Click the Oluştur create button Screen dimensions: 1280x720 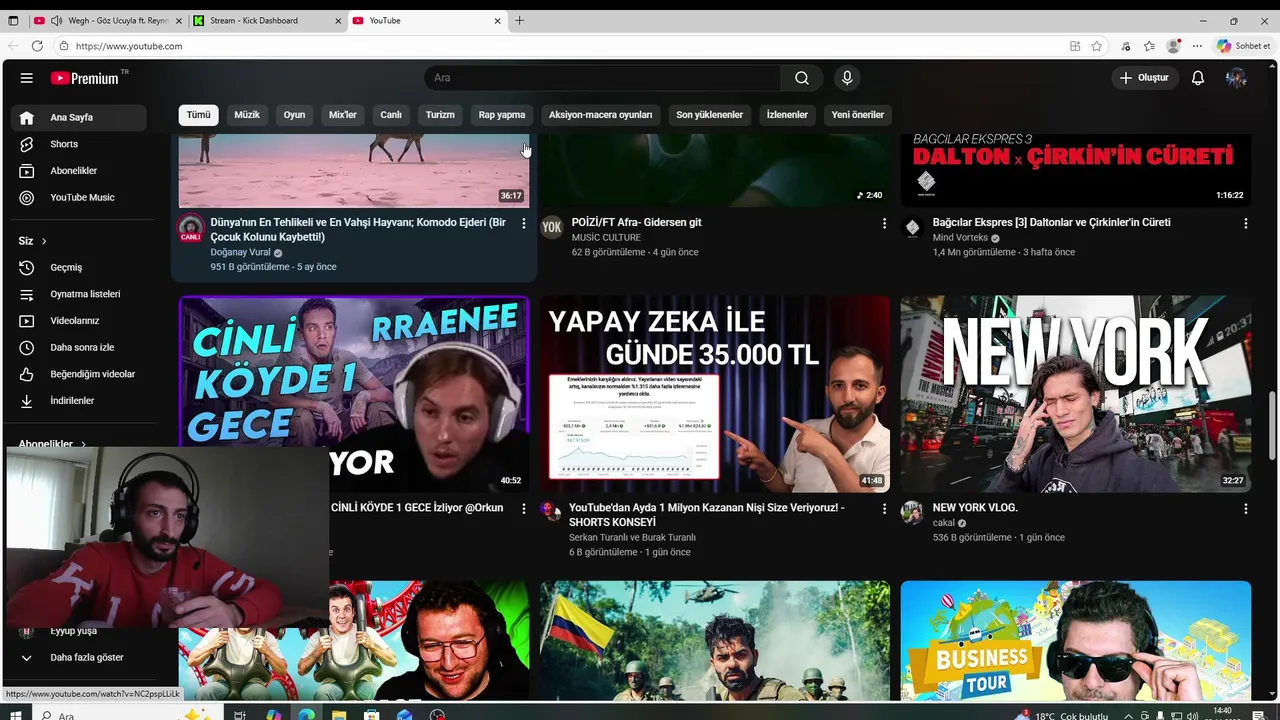coord(1144,78)
